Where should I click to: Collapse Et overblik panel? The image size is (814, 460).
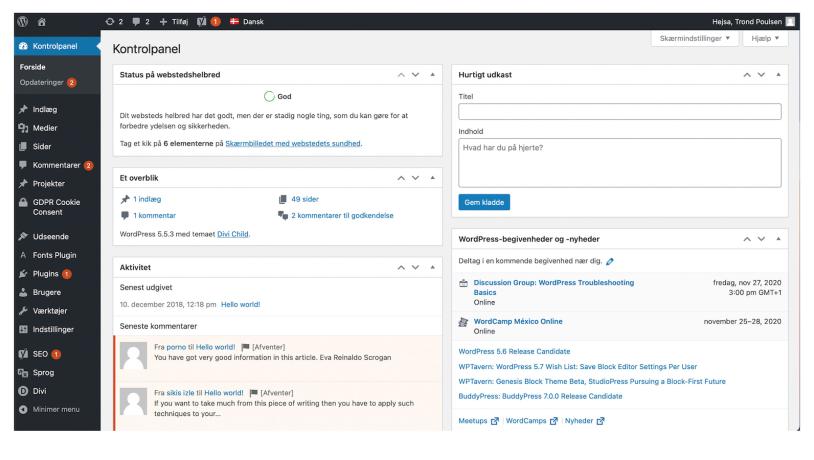pyautogui.click(x=432, y=178)
